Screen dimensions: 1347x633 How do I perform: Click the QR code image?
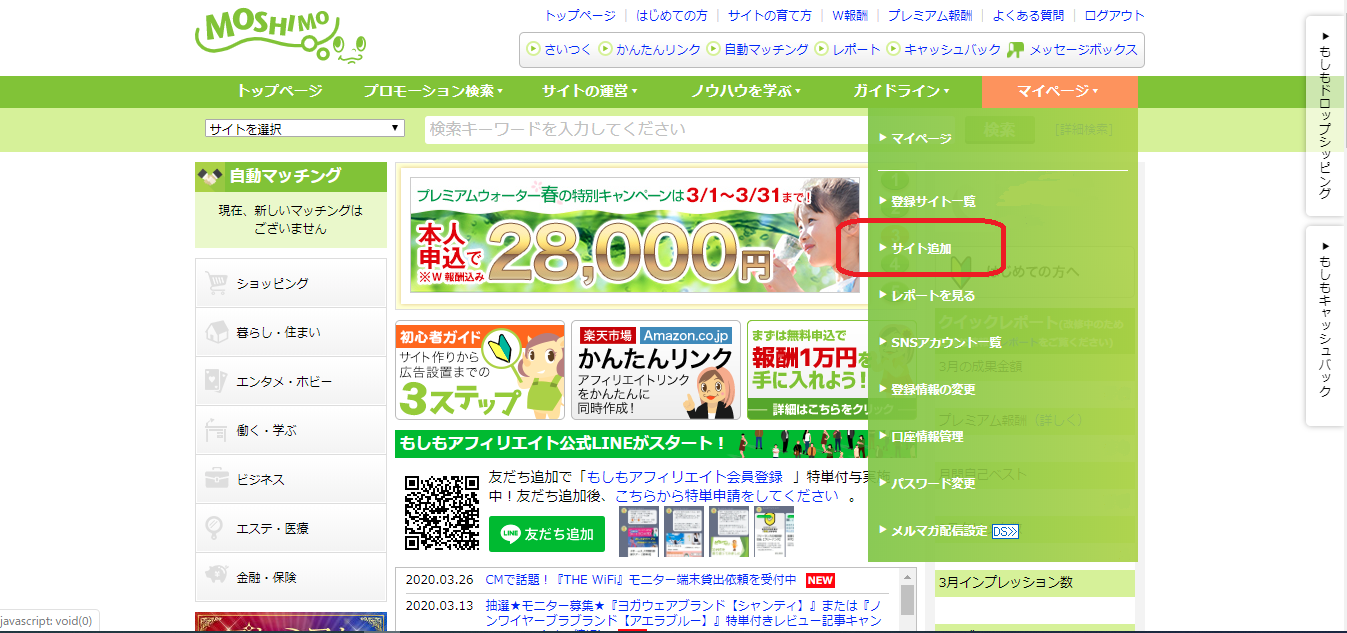pyautogui.click(x=441, y=512)
